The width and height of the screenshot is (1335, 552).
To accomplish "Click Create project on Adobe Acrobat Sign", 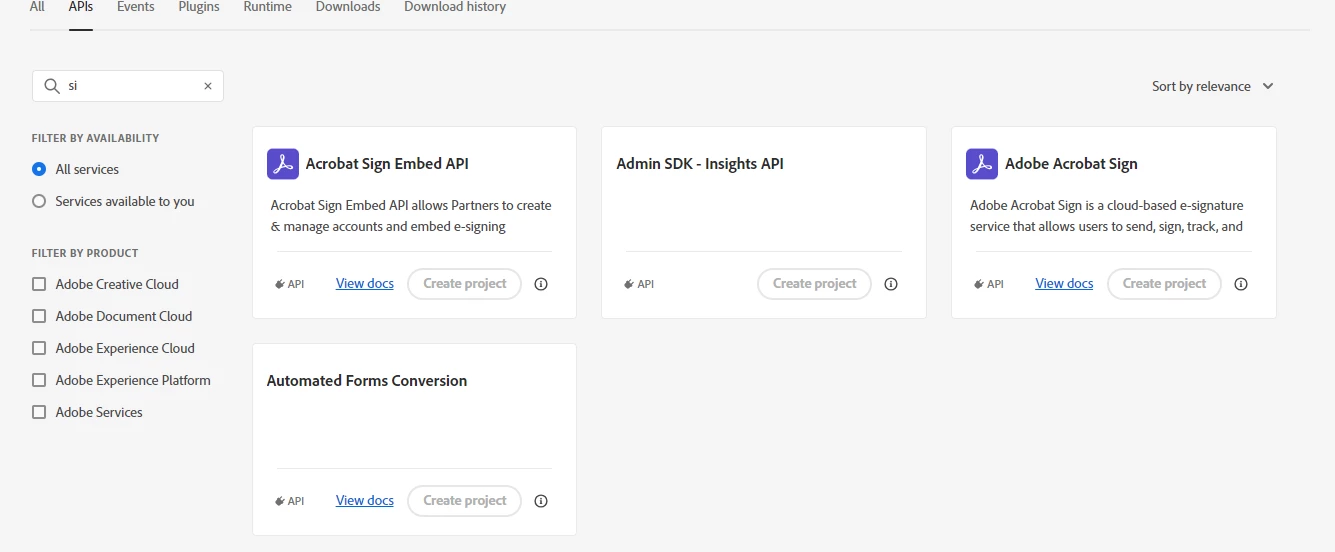I will [1164, 284].
